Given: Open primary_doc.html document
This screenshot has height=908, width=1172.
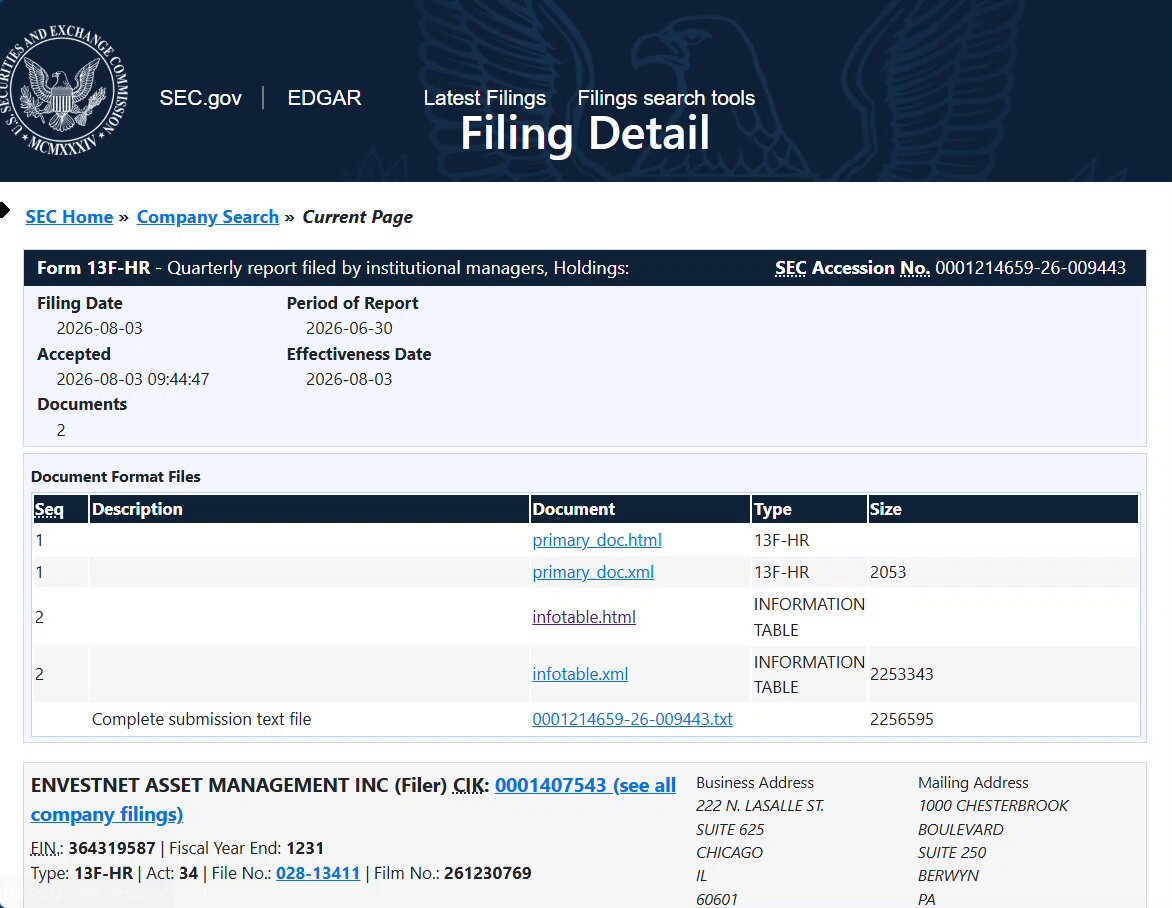Looking at the screenshot, I should coord(597,540).
